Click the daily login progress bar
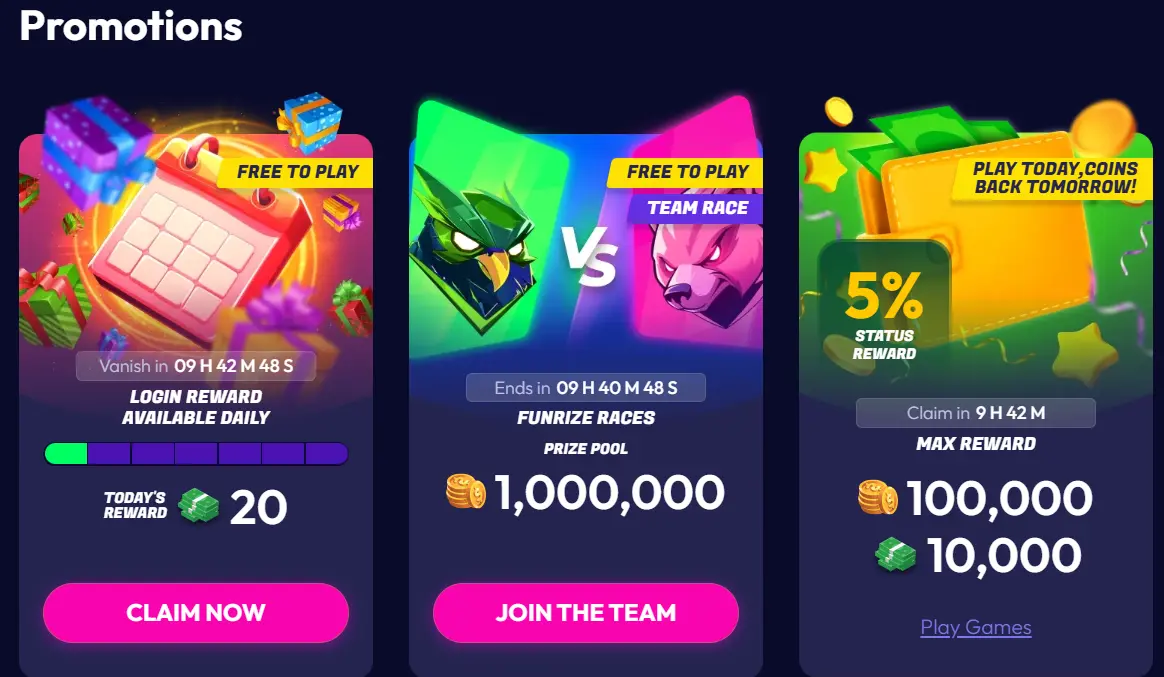This screenshot has width=1164, height=677. point(196,454)
